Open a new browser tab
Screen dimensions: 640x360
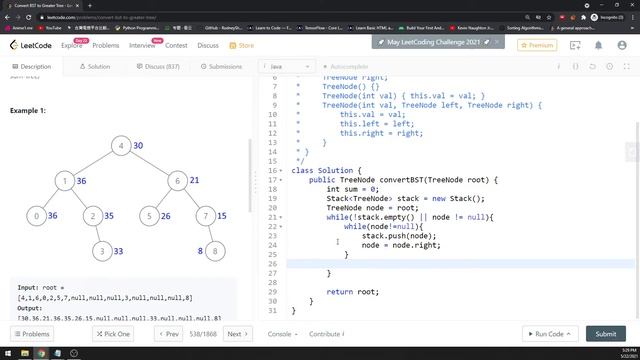(90, 6)
